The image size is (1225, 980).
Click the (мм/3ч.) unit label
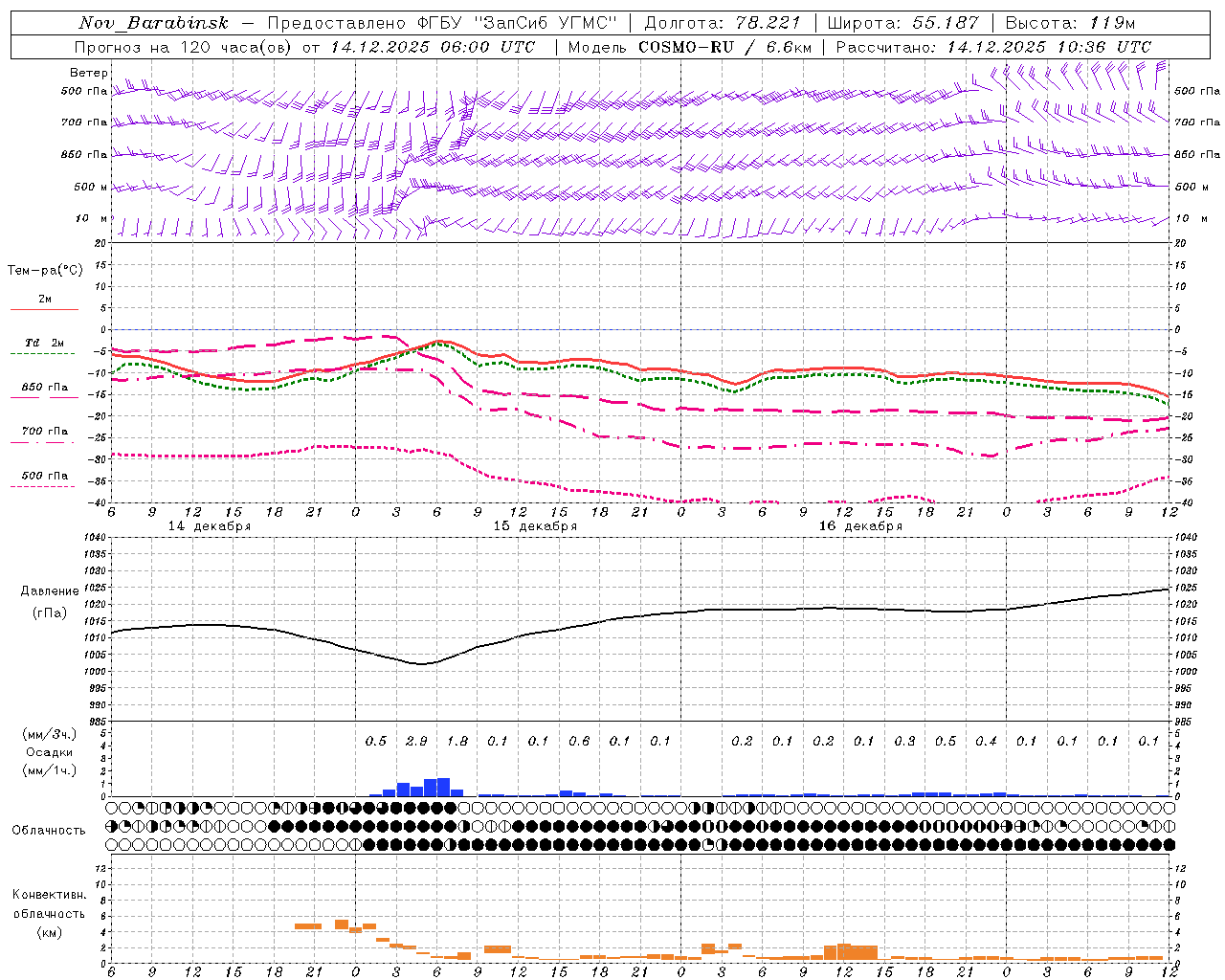point(49,734)
